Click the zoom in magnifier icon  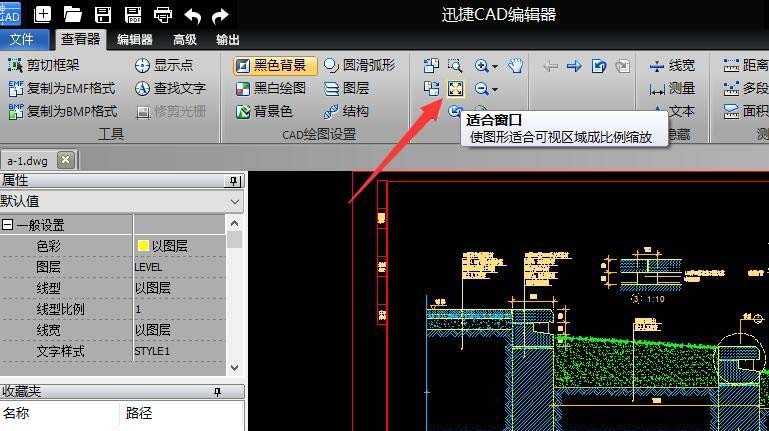(482, 65)
